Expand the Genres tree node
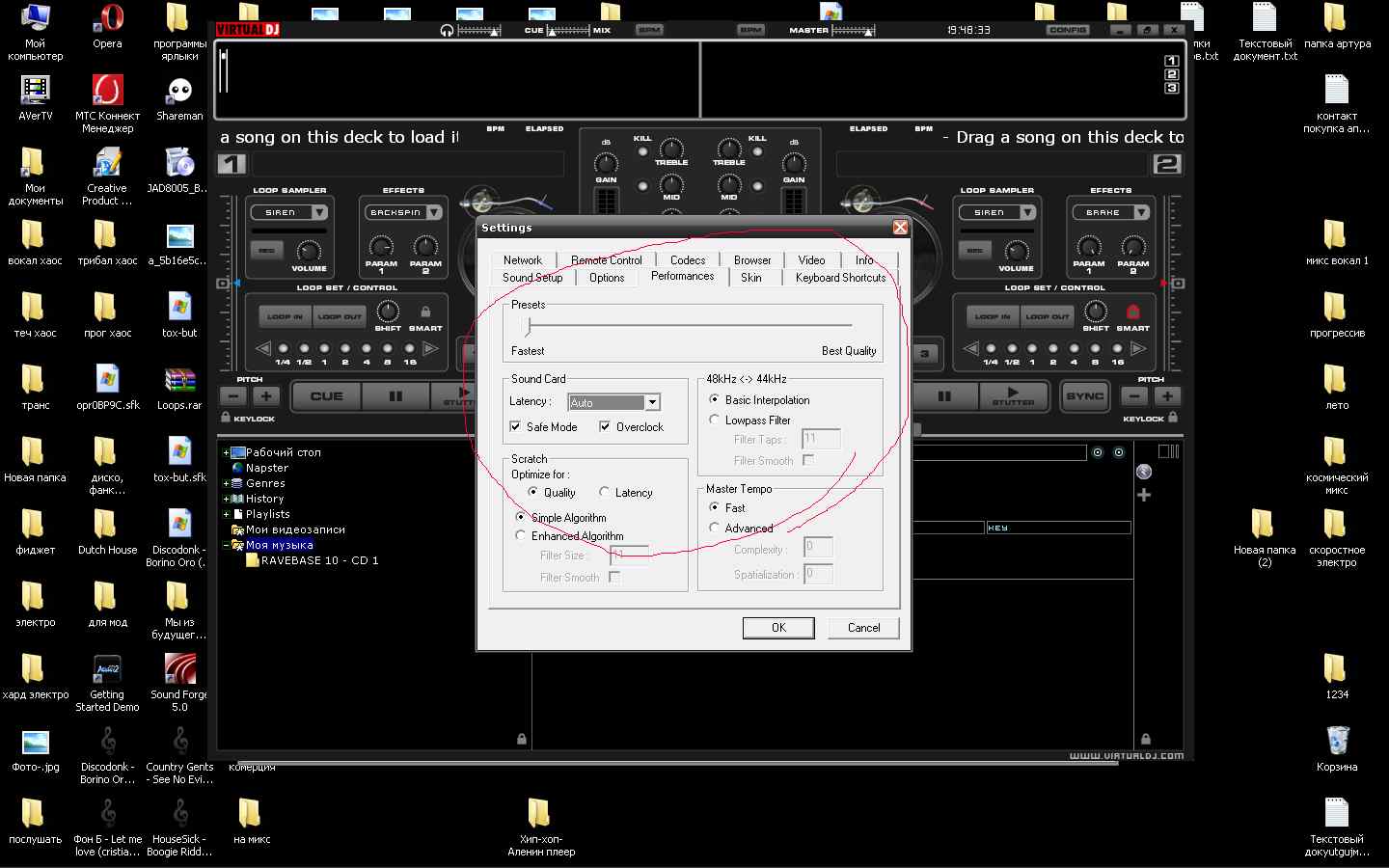Image resolution: width=1389 pixels, height=868 pixels. pyautogui.click(x=226, y=483)
